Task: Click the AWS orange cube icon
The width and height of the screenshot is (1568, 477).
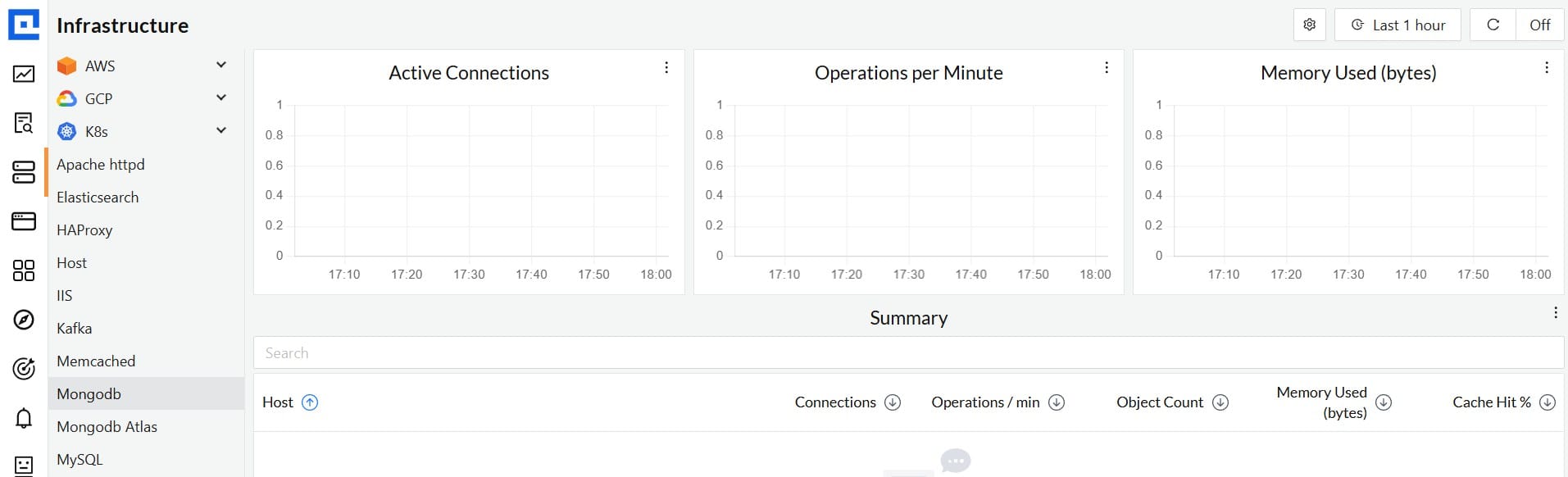Action: [66, 66]
